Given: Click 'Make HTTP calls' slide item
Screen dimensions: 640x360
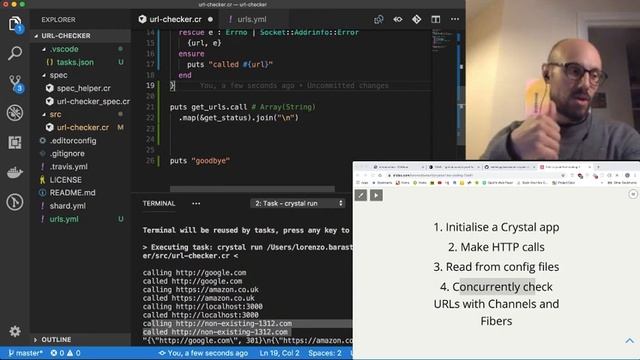Looking at the screenshot, I should point(496,247).
